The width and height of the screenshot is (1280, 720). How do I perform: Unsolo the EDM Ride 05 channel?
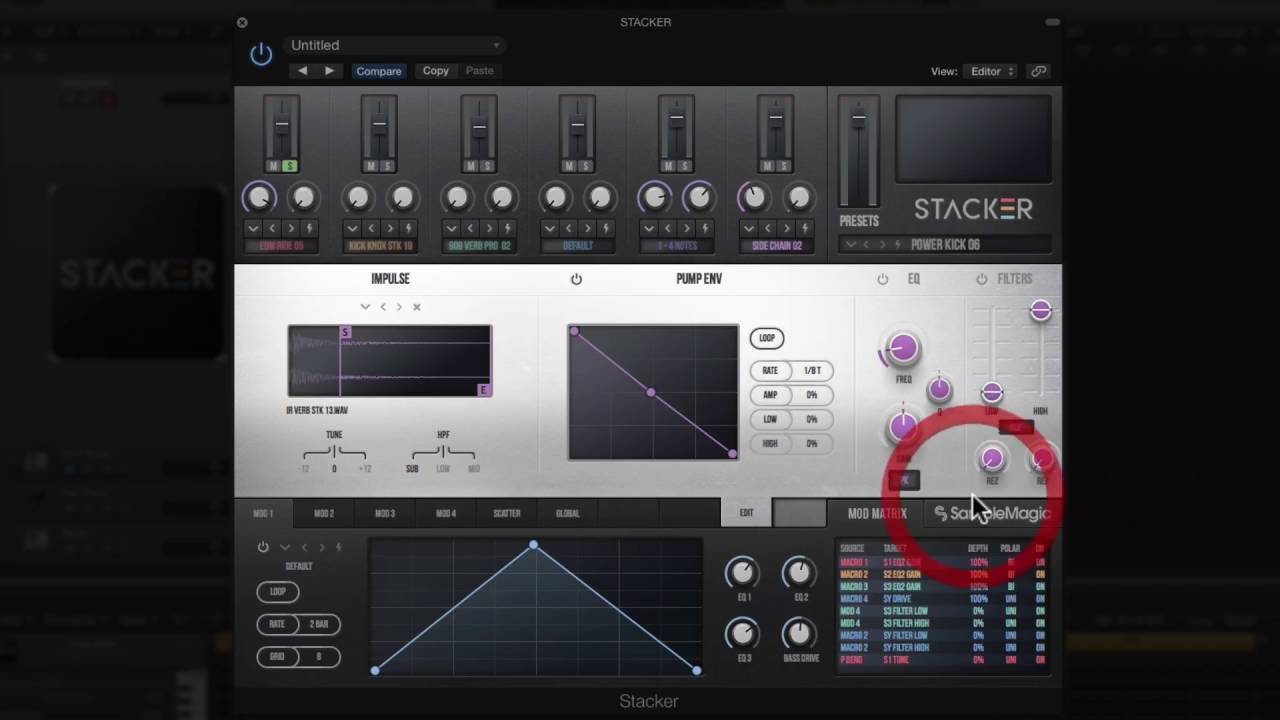(x=290, y=166)
